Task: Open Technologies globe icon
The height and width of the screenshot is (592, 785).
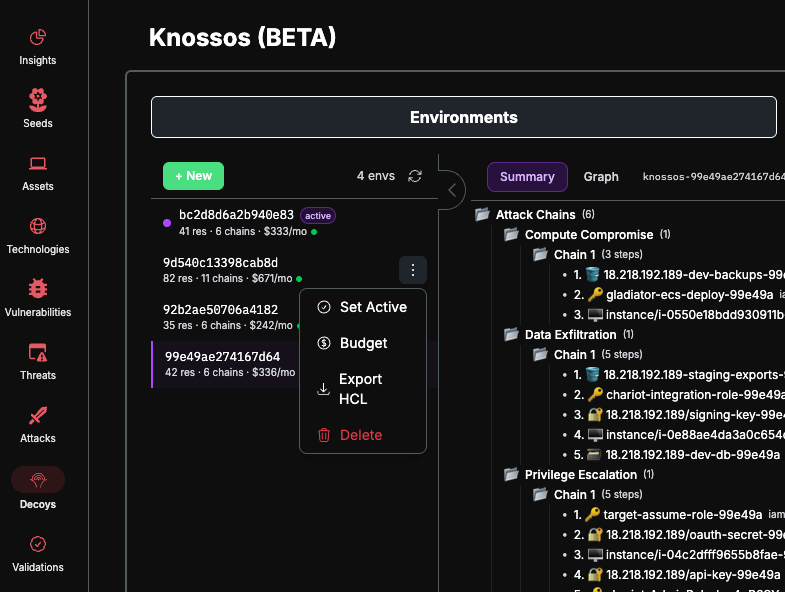Action: pos(38,226)
